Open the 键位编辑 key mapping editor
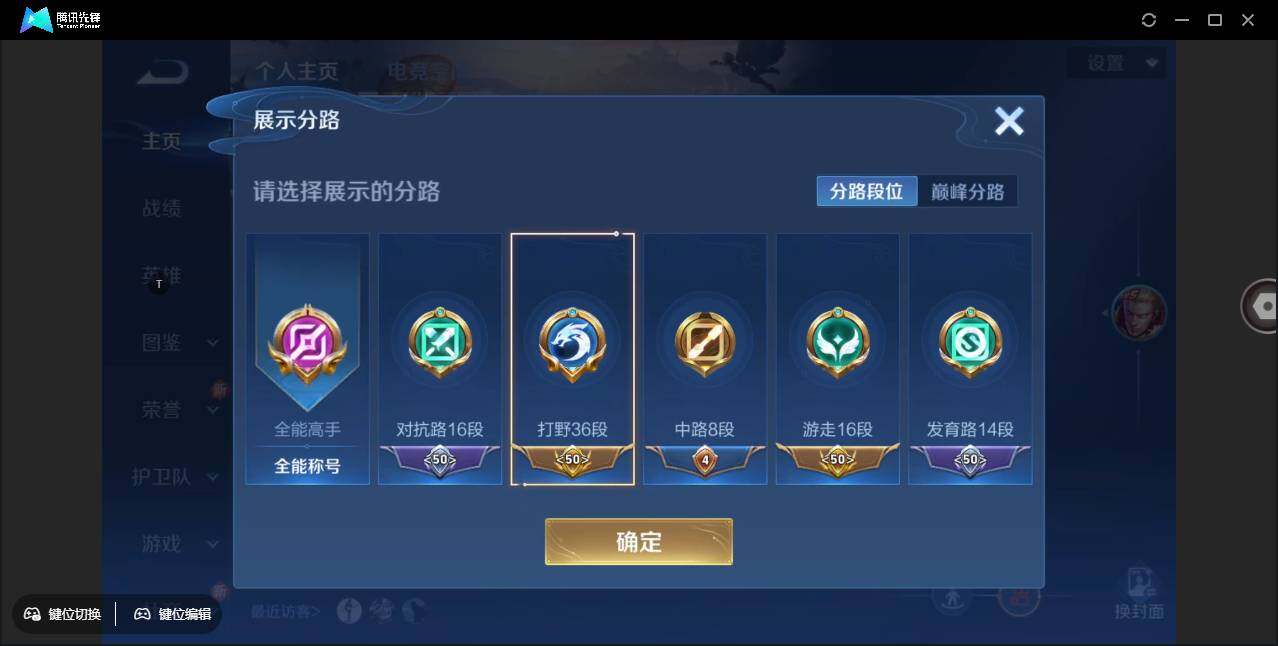Image resolution: width=1278 pixels, height=646 pixels. click(x=173, y=613)
